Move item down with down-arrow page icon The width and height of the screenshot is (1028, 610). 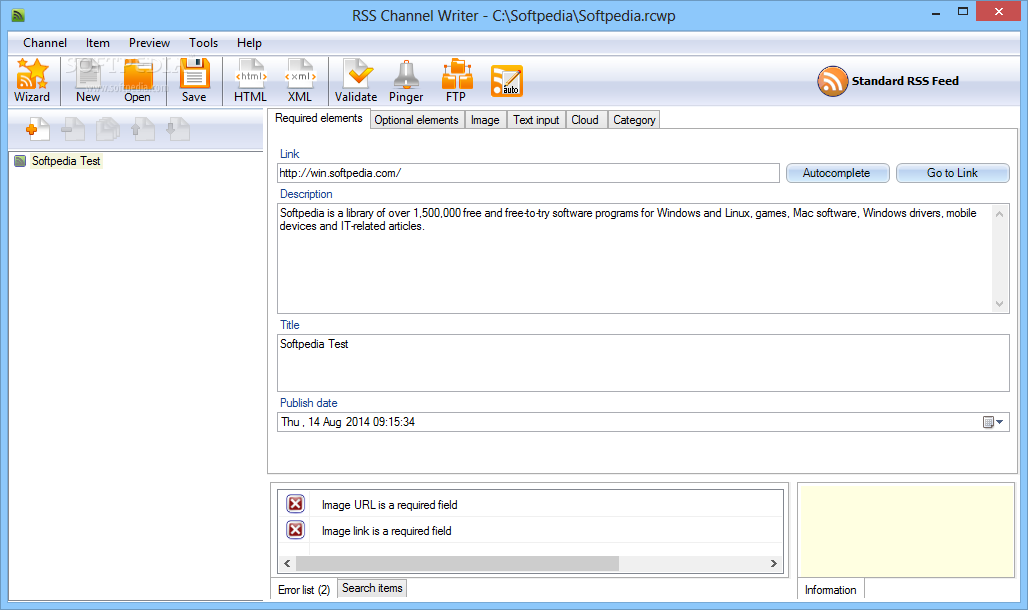[x=178, y=129]
